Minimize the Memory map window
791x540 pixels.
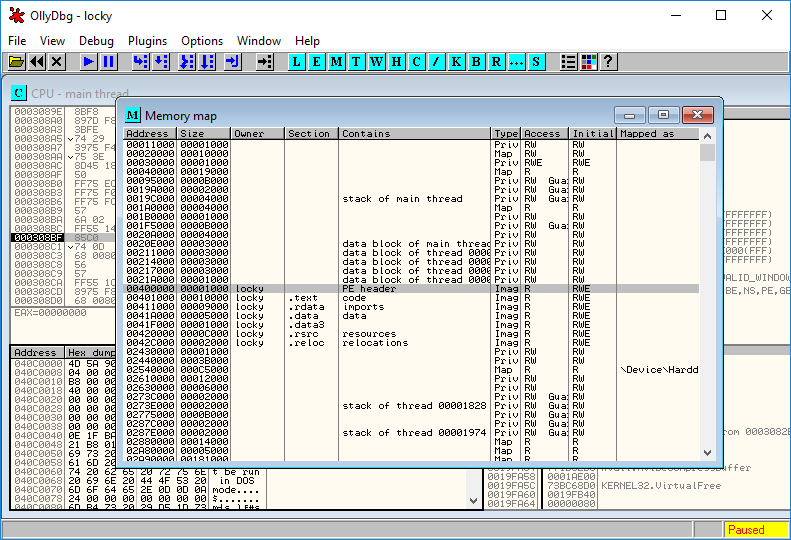tap(630, 115)
